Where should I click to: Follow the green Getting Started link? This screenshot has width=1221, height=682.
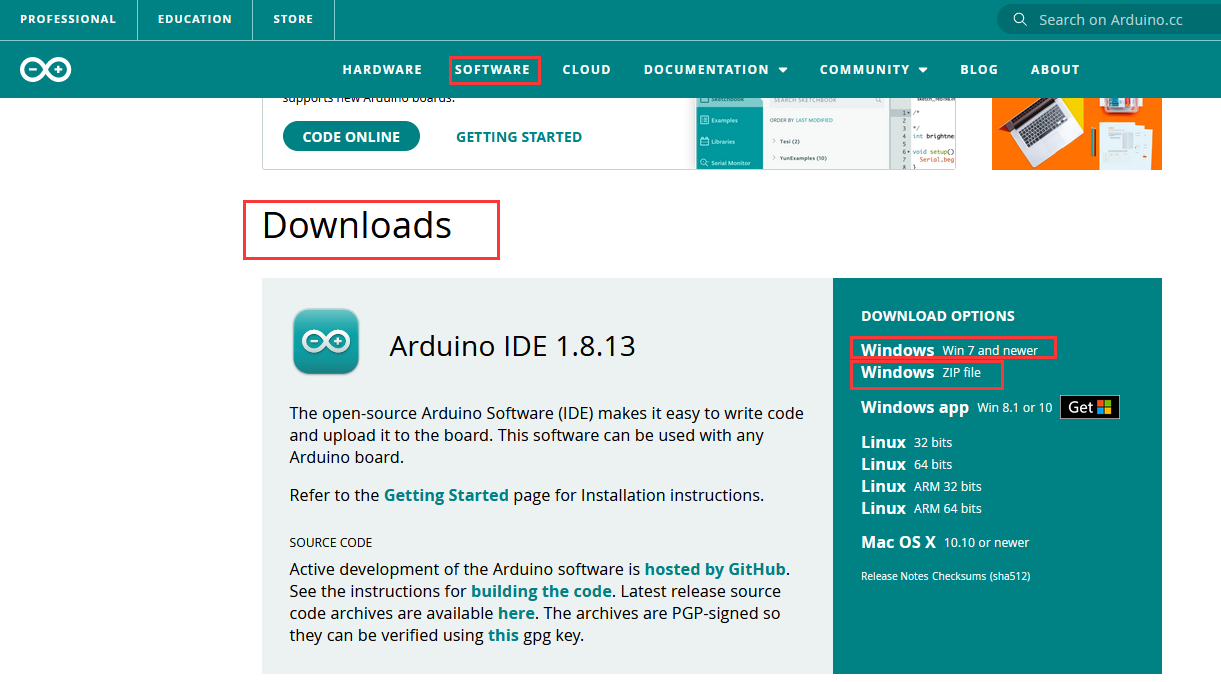click(518, 137)
